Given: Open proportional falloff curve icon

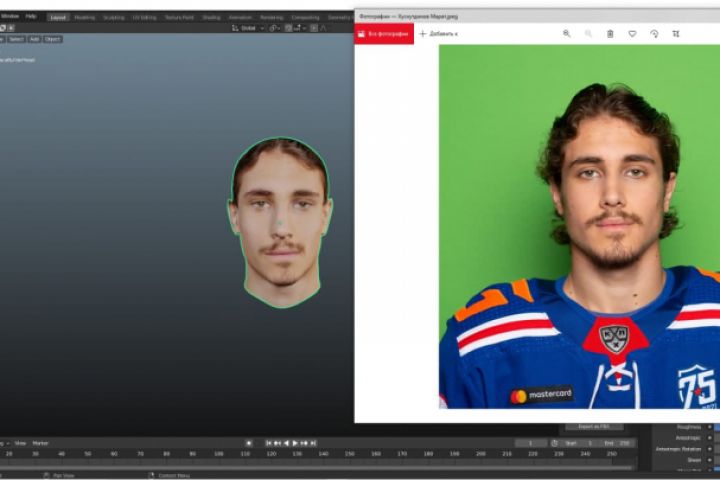Looking at the screenshot, I should pyautogui.click(x=323, y=28).
